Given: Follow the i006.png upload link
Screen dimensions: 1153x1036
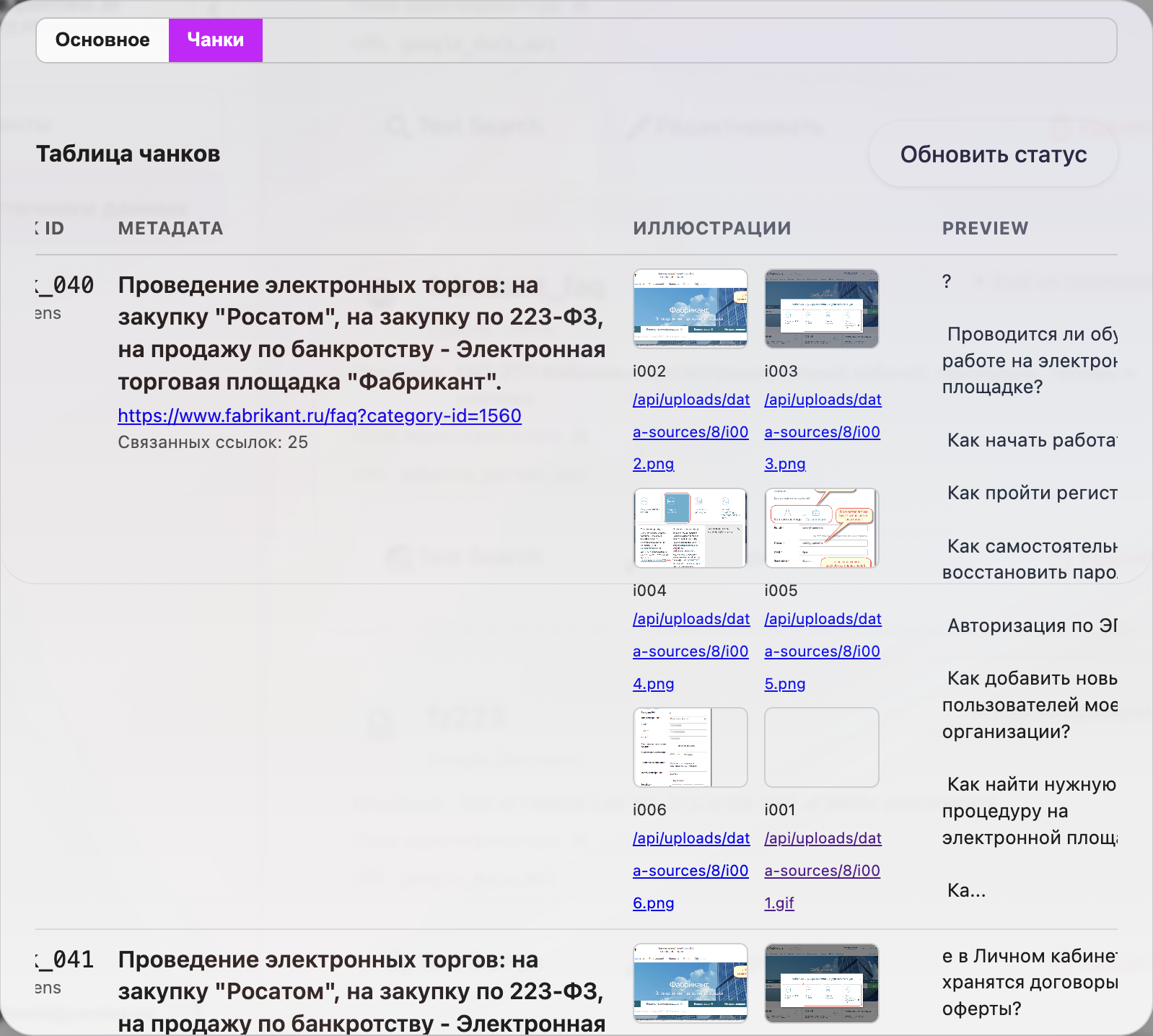Looking at the screenshot, I should click(691, 870).
